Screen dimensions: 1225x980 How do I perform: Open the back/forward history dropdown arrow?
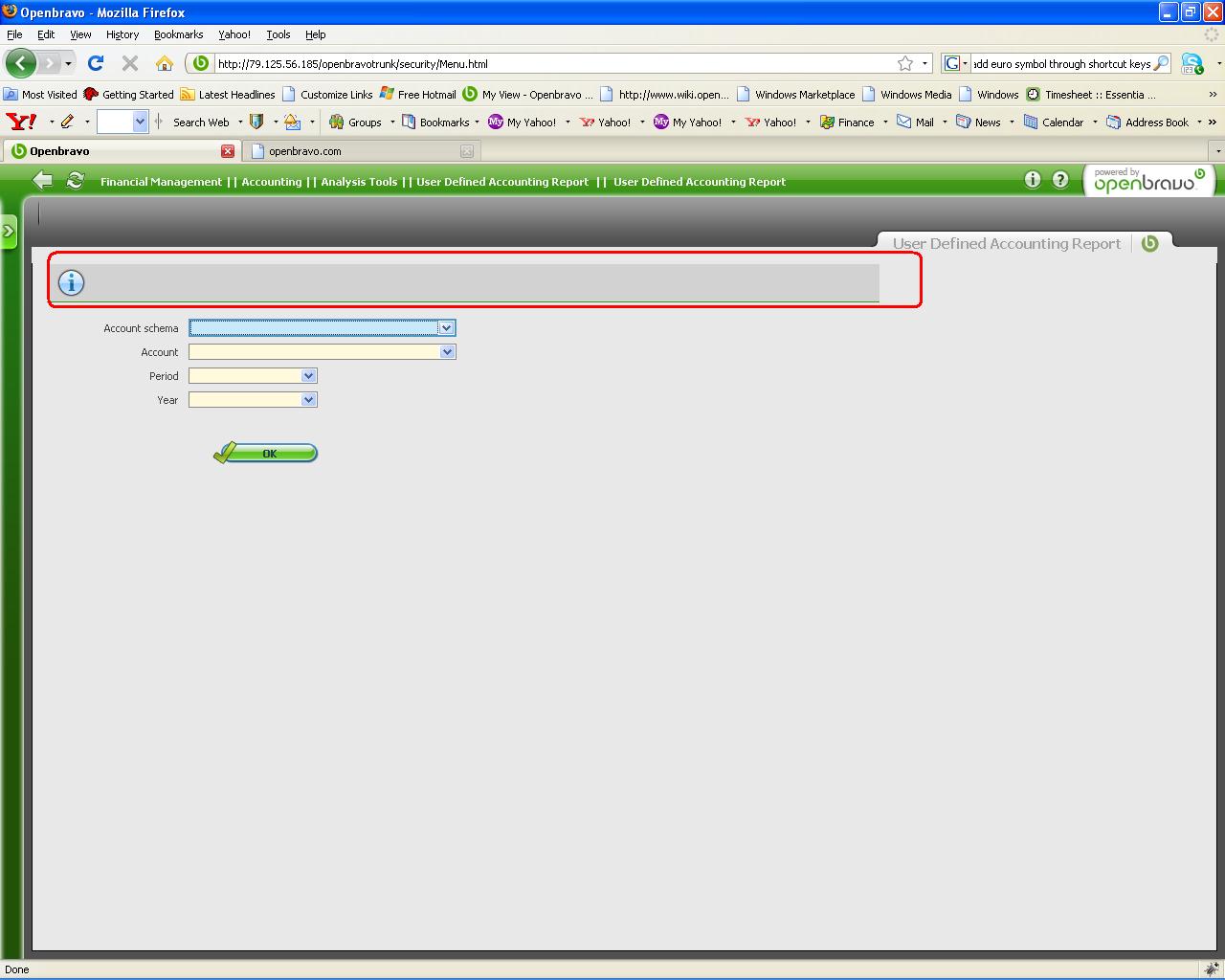click(x=68, y=63)
